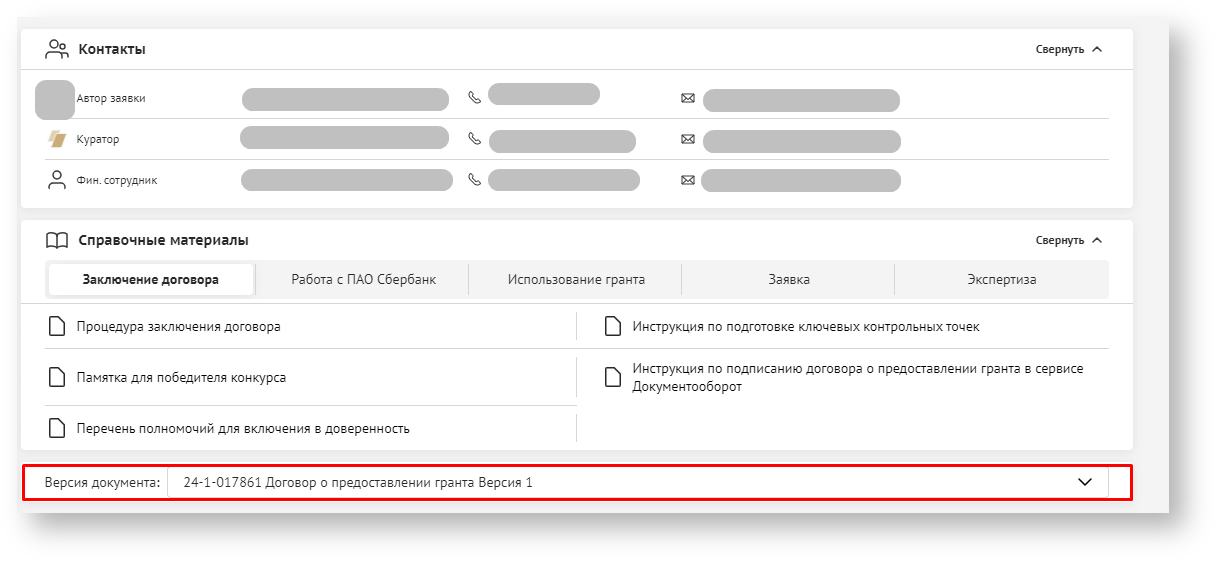Switch to the Работа с ПАО Сбербанк tab

point(363,280)
